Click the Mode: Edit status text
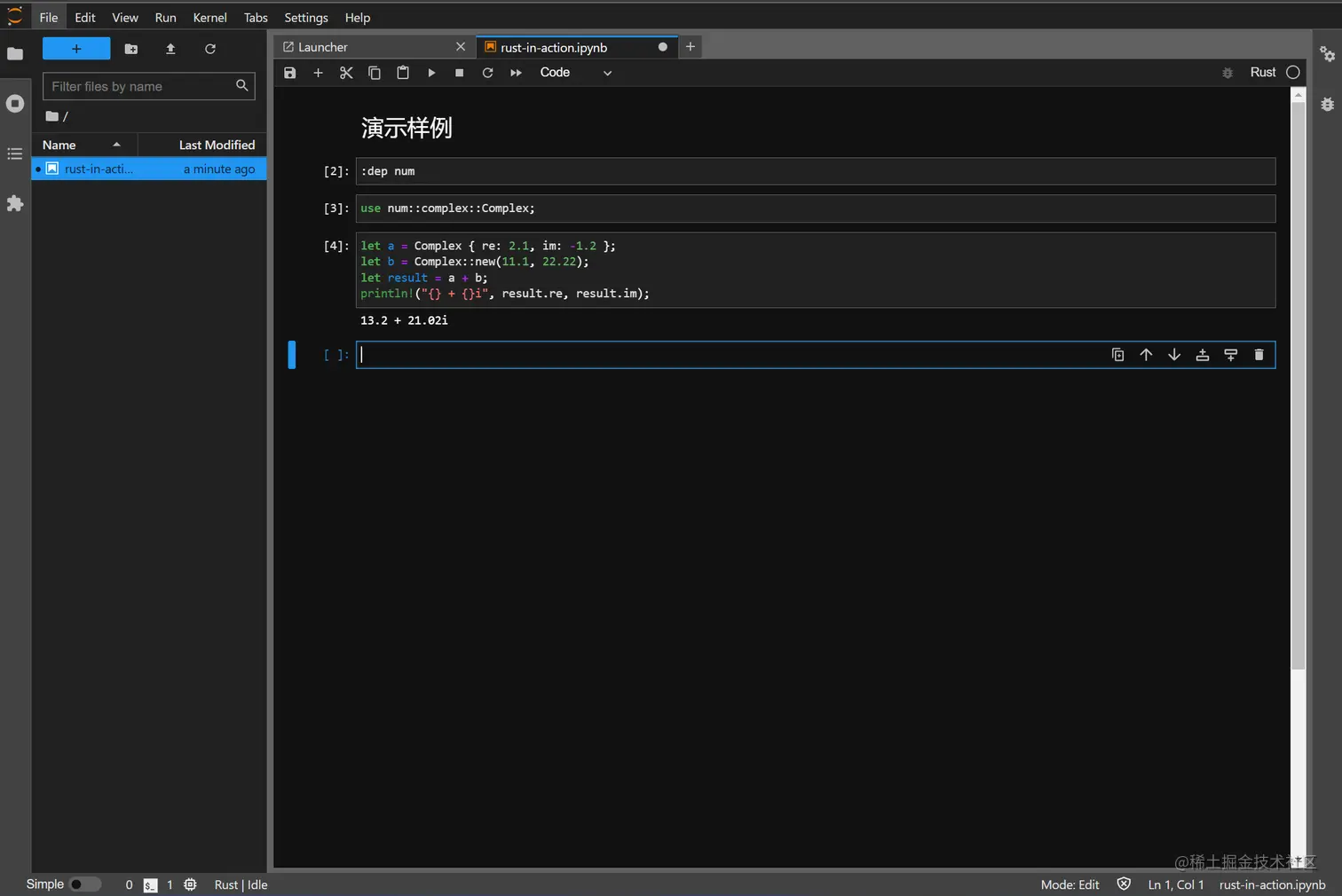Viewport: 1342px width, 896px height. pos(1070,884)
